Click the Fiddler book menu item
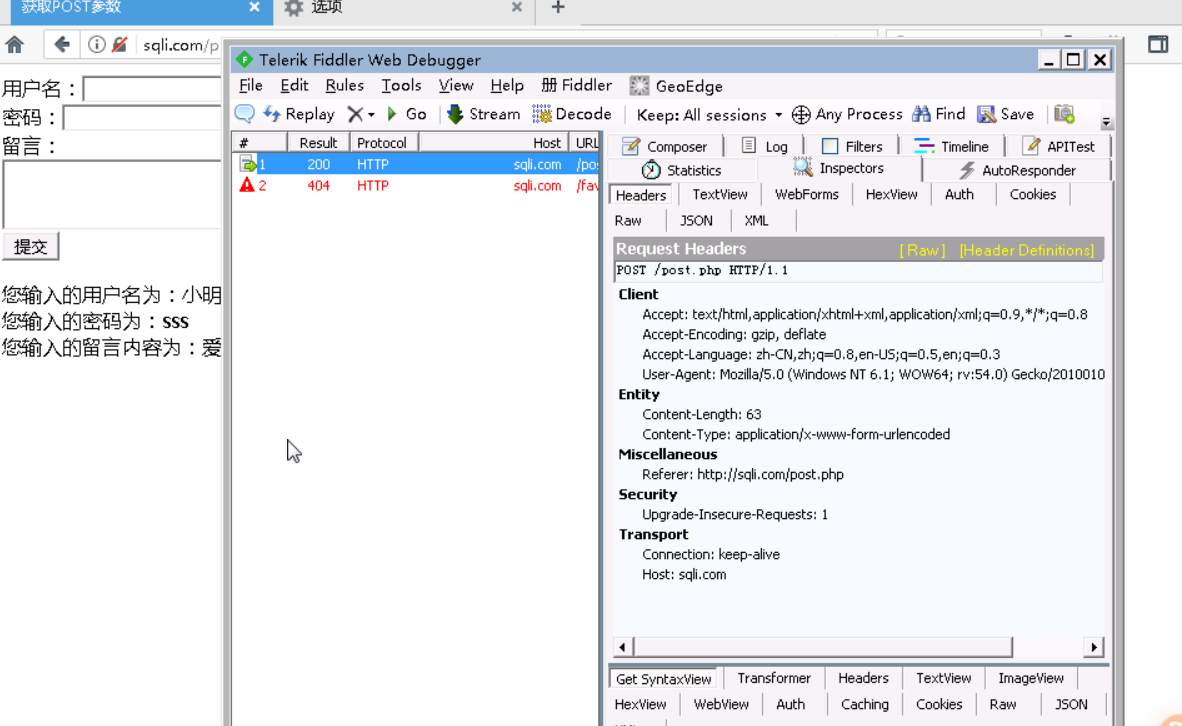The height and width of the screenshot is (726, 1182). (577, 86)
